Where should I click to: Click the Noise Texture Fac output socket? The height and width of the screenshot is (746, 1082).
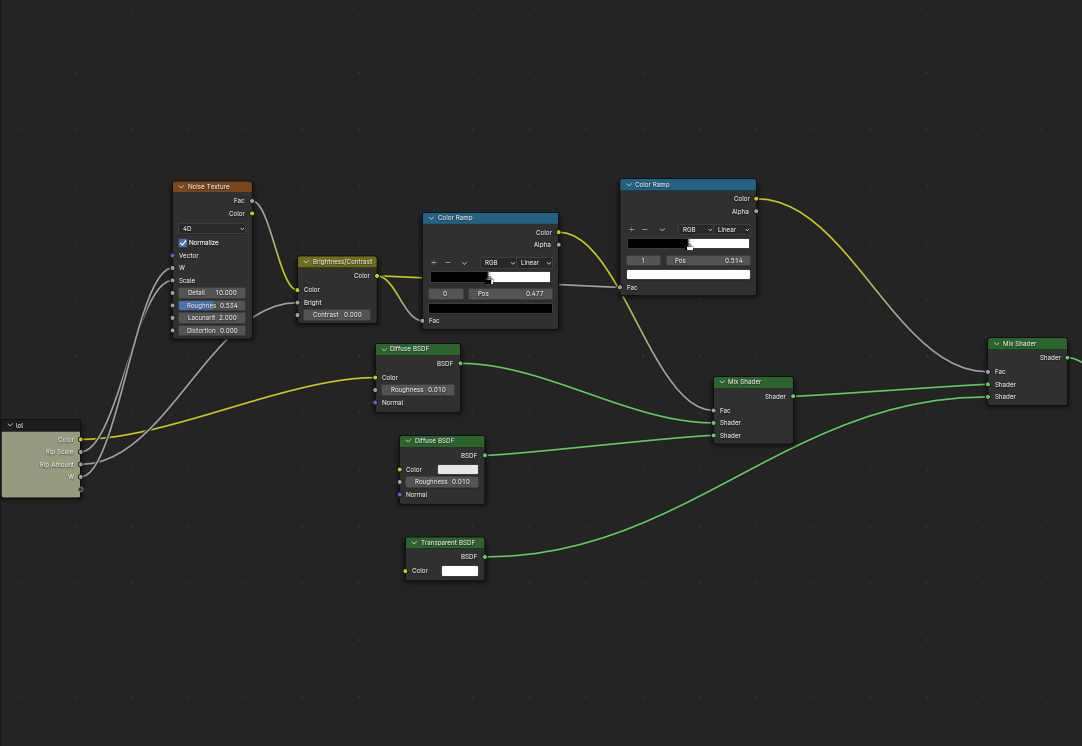[x=252, y=201]
